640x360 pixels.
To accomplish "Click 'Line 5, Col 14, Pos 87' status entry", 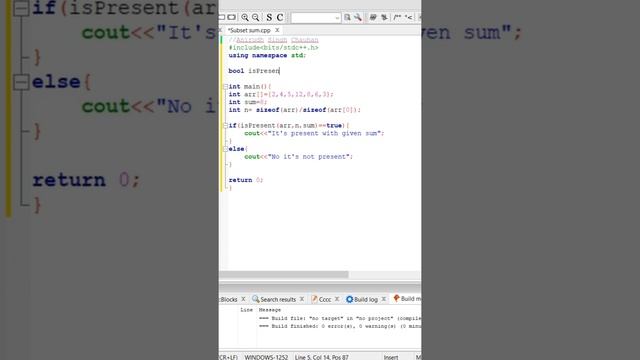I will point(322,357).
